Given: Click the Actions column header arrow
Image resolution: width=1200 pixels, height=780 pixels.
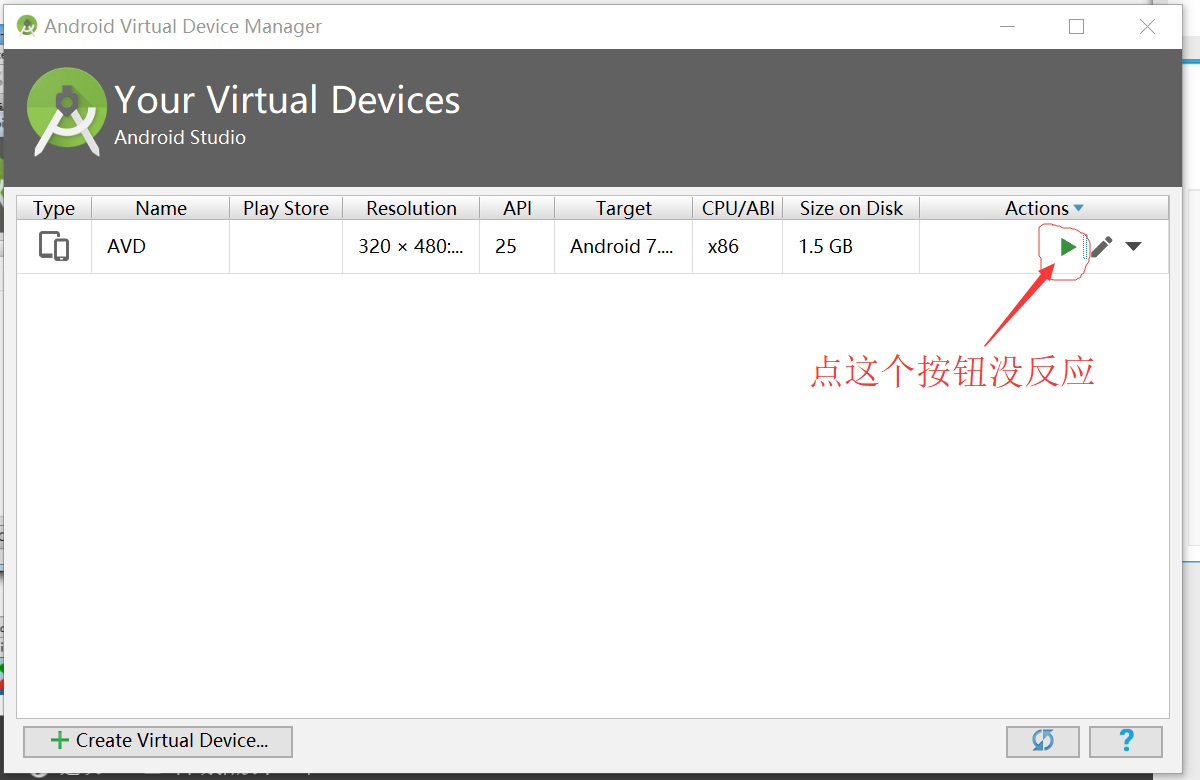Looking at the screenshot, I should pyautogui.click(x=1078, y=208).
